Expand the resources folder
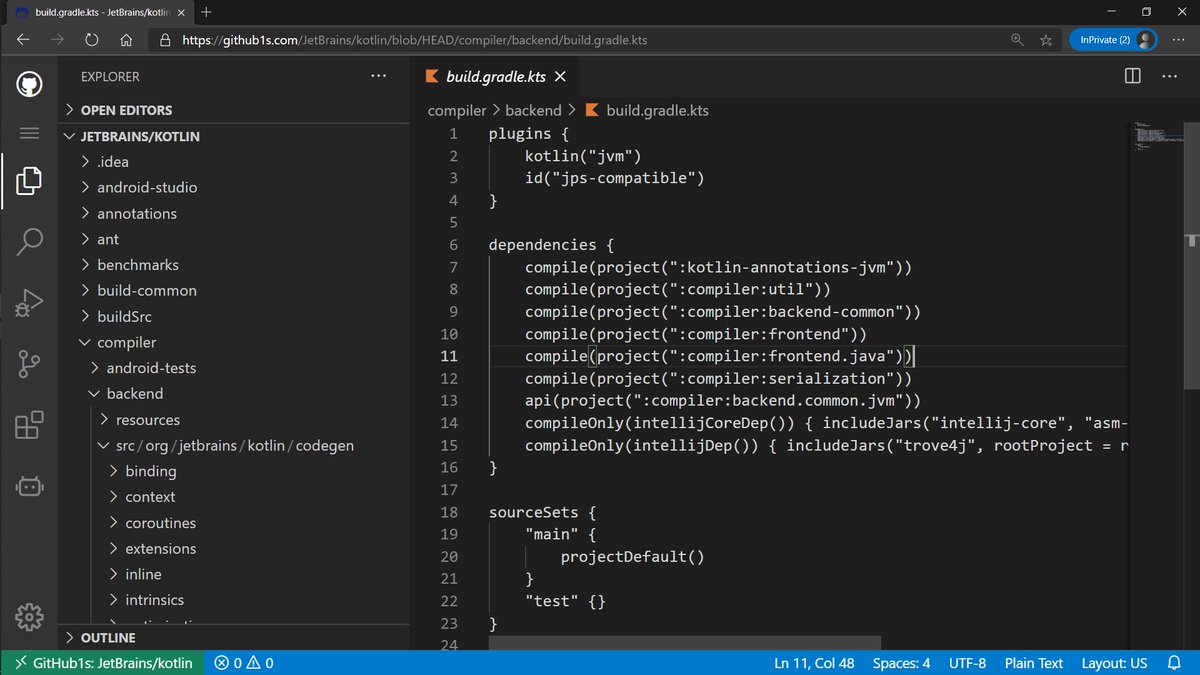1200x675 pixels. point(235,420)
